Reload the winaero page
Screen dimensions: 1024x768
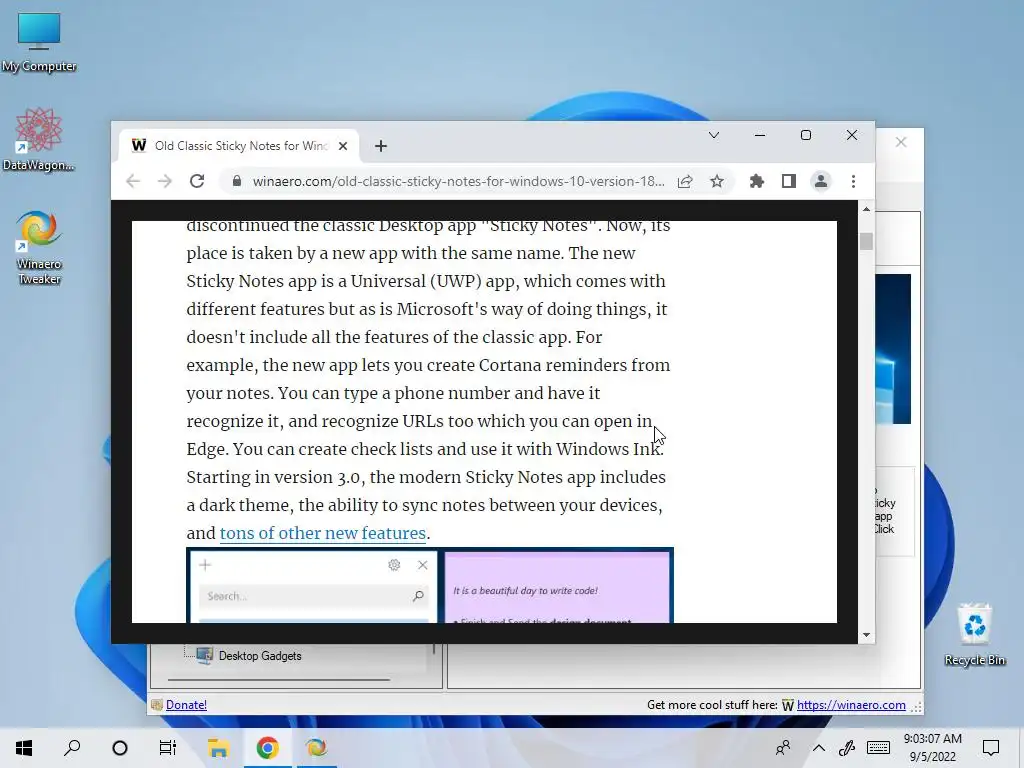click(197, 181)
